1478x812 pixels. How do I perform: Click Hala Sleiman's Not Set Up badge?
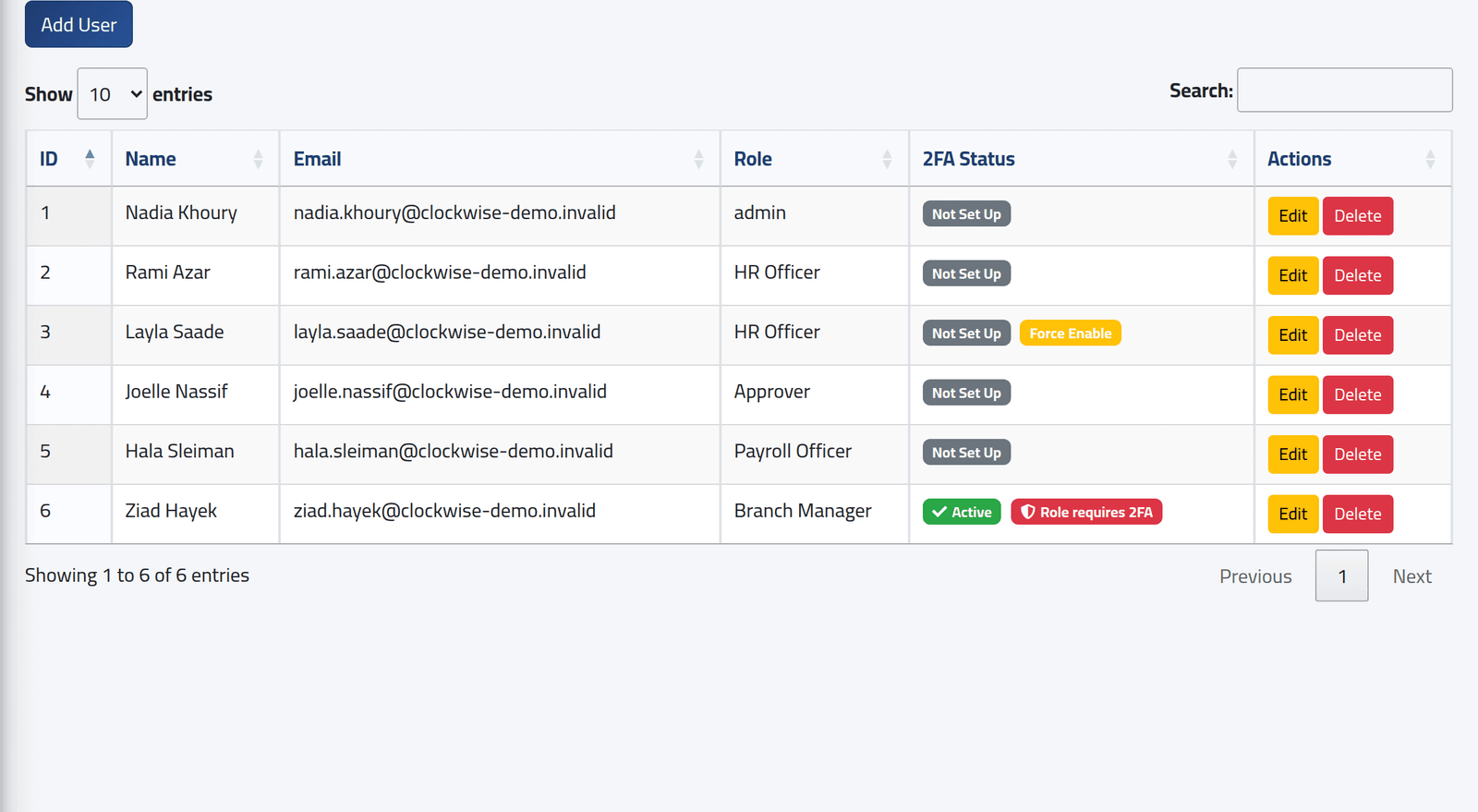(966, 453)
